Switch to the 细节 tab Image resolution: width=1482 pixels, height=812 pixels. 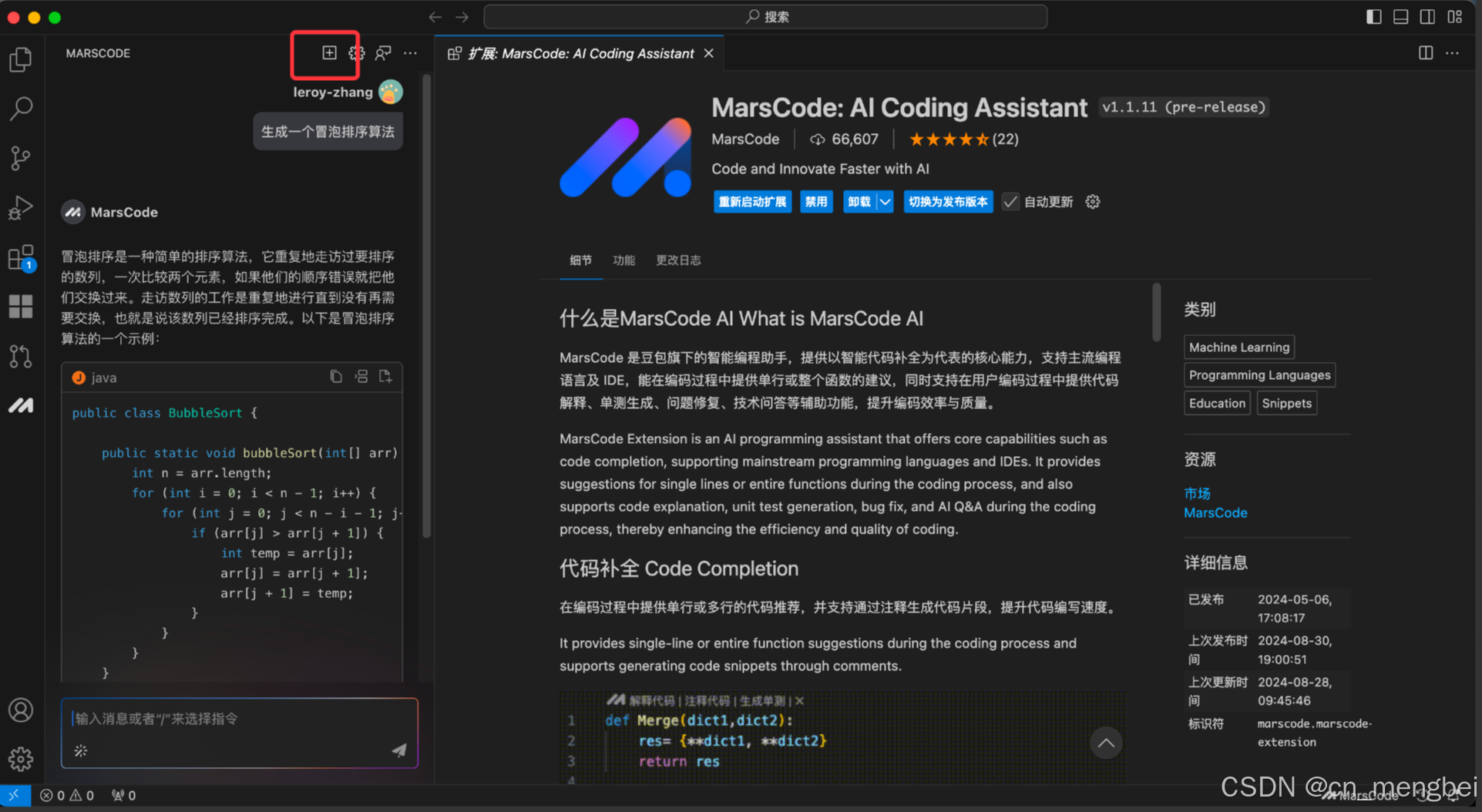click(x=580, y=260)
